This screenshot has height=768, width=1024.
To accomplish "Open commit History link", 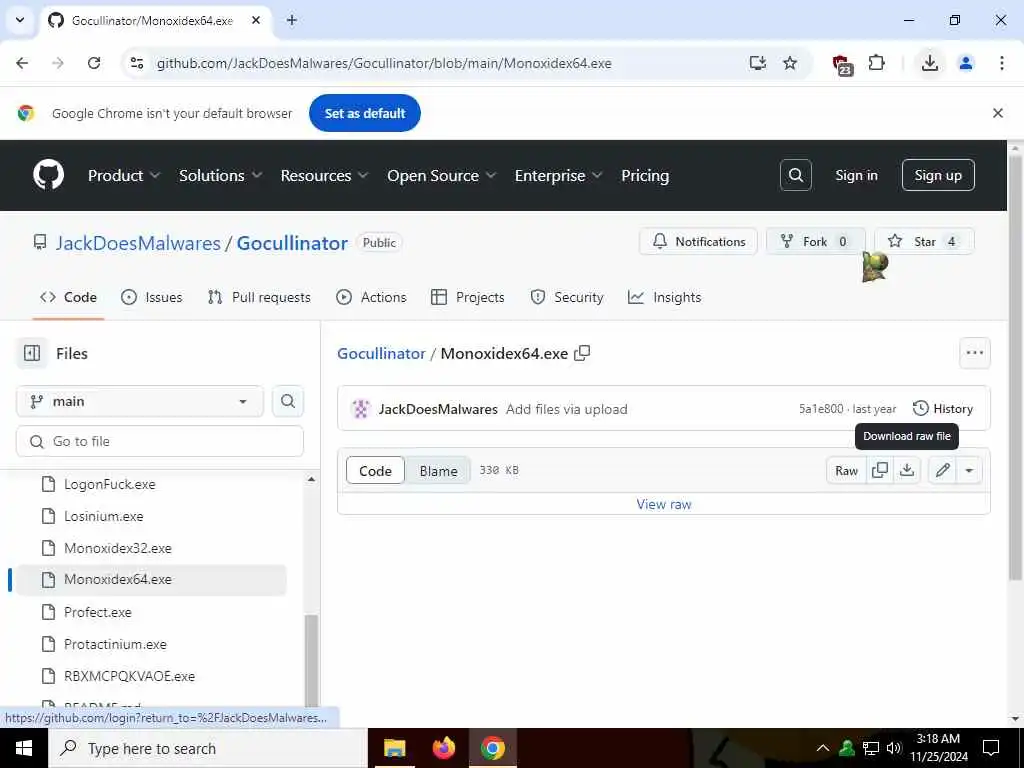I will coord(943,409).
